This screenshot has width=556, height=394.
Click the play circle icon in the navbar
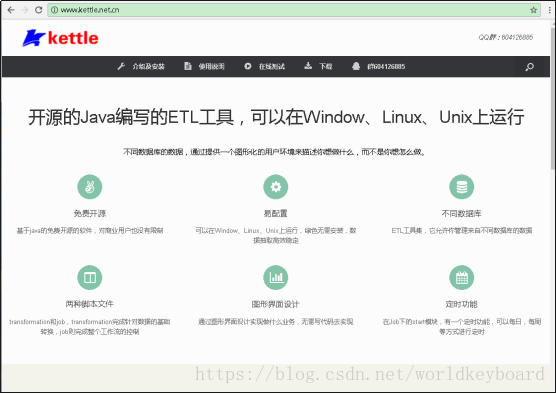(248, 66)
